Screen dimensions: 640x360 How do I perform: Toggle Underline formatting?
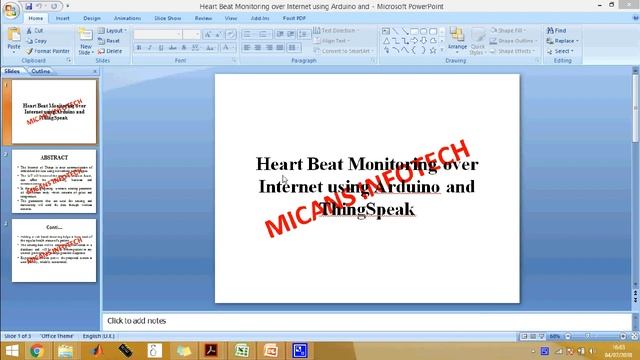tap(161, 48)
